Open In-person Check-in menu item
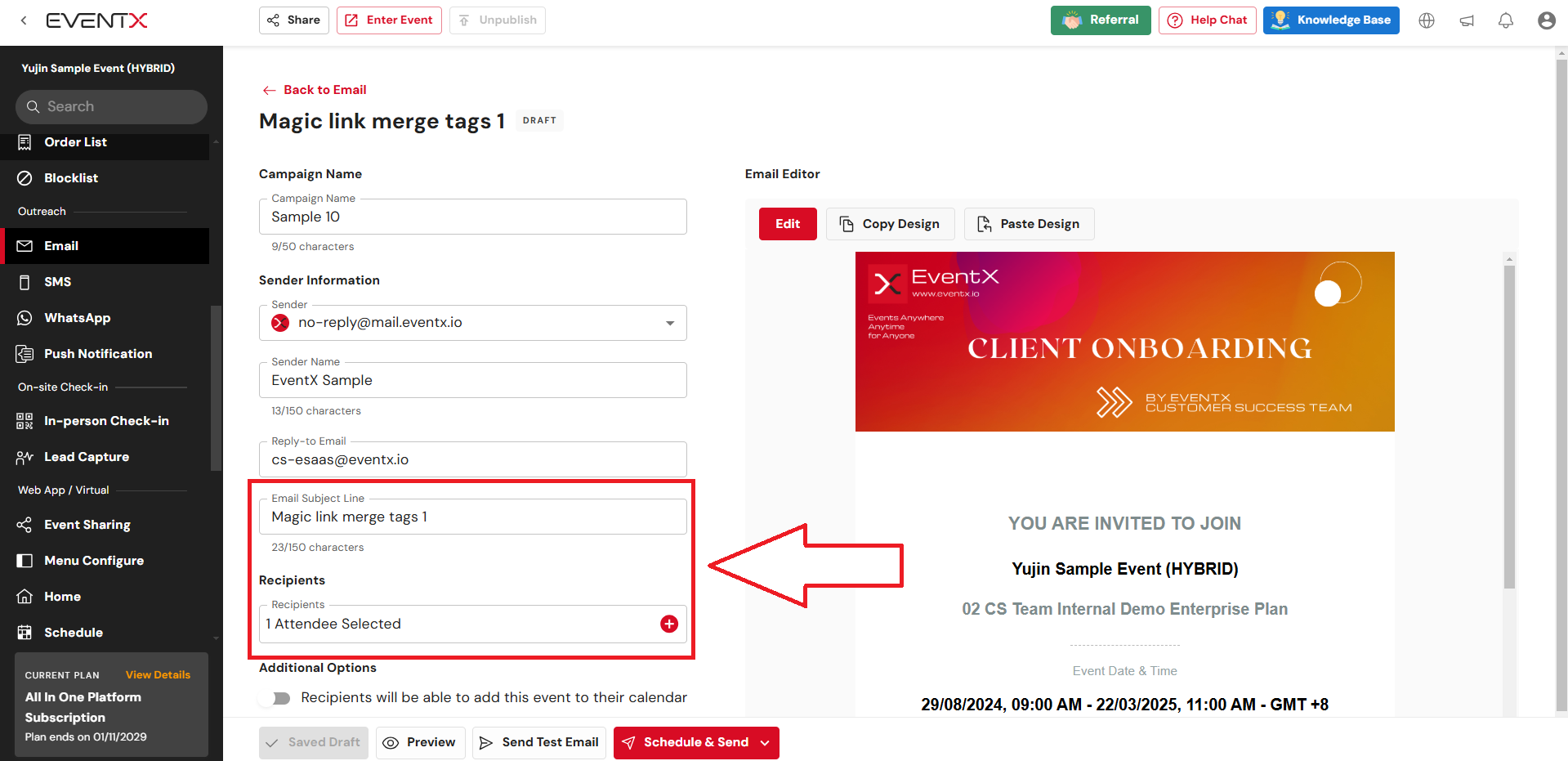The width and height of the screenshot is (1568, 761). tap(106, 421)
